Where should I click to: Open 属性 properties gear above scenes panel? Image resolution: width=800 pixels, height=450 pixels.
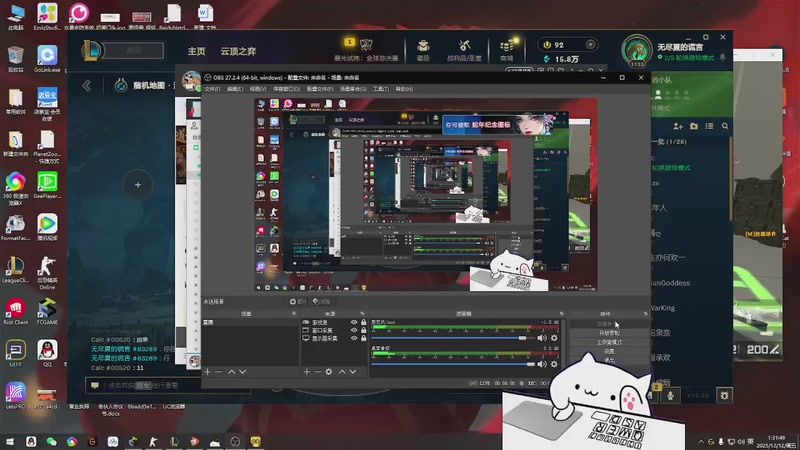[x=297, y=302]
